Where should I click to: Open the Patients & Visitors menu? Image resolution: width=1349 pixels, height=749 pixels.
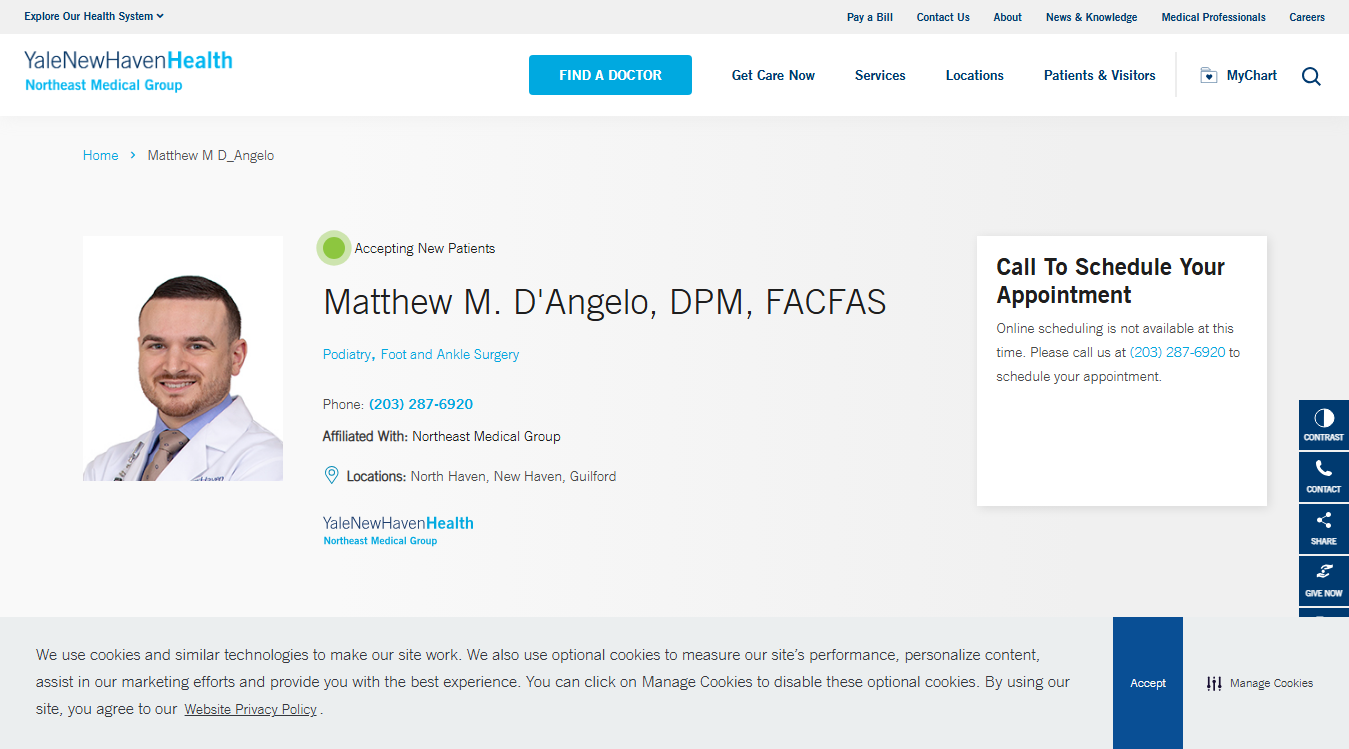(1100, 75)
